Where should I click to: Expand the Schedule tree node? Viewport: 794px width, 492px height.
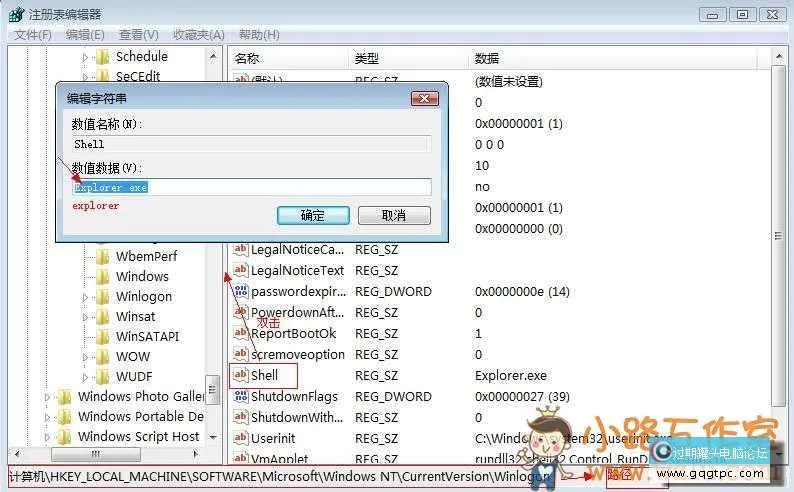[85, 57]
